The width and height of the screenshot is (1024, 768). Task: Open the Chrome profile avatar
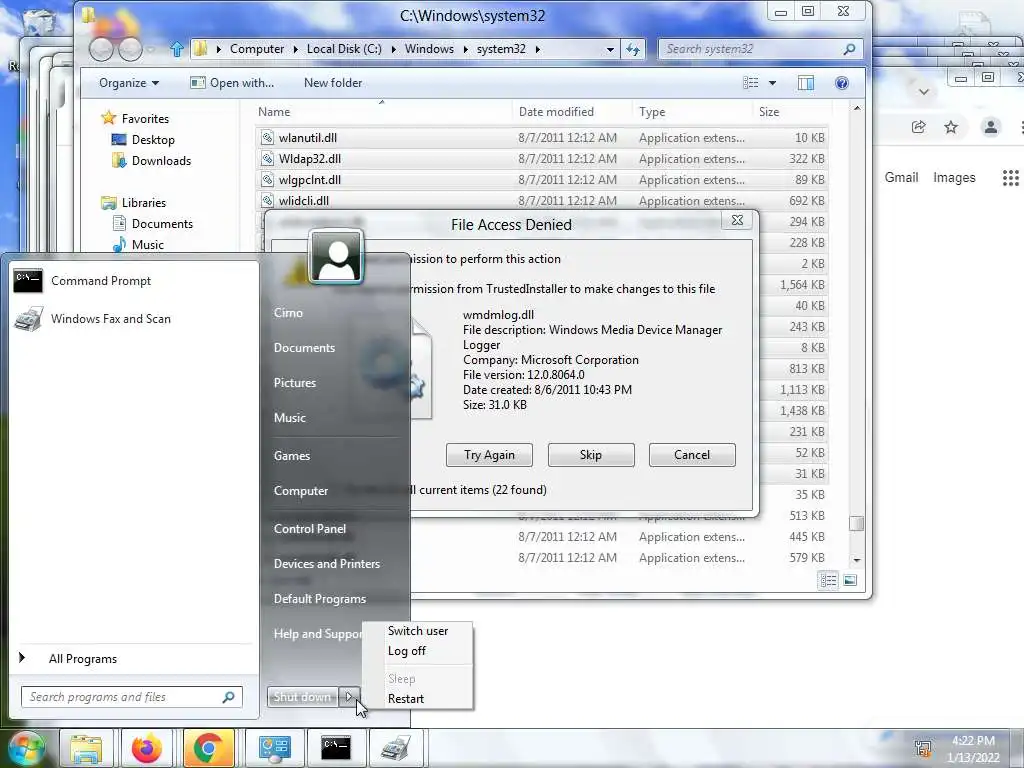(x=991, y=127)
